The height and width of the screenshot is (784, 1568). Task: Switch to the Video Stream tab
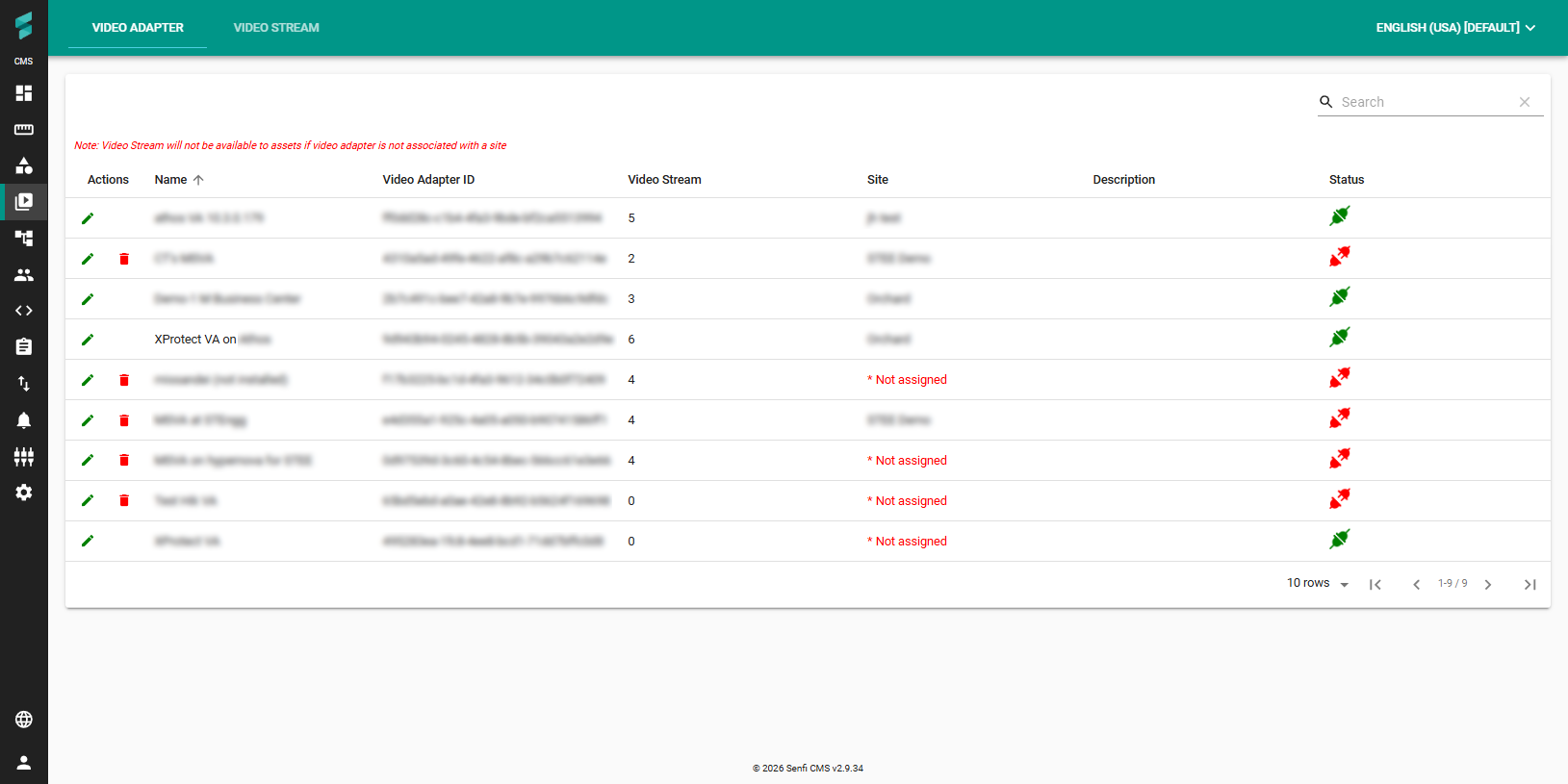tap(276, 28)
